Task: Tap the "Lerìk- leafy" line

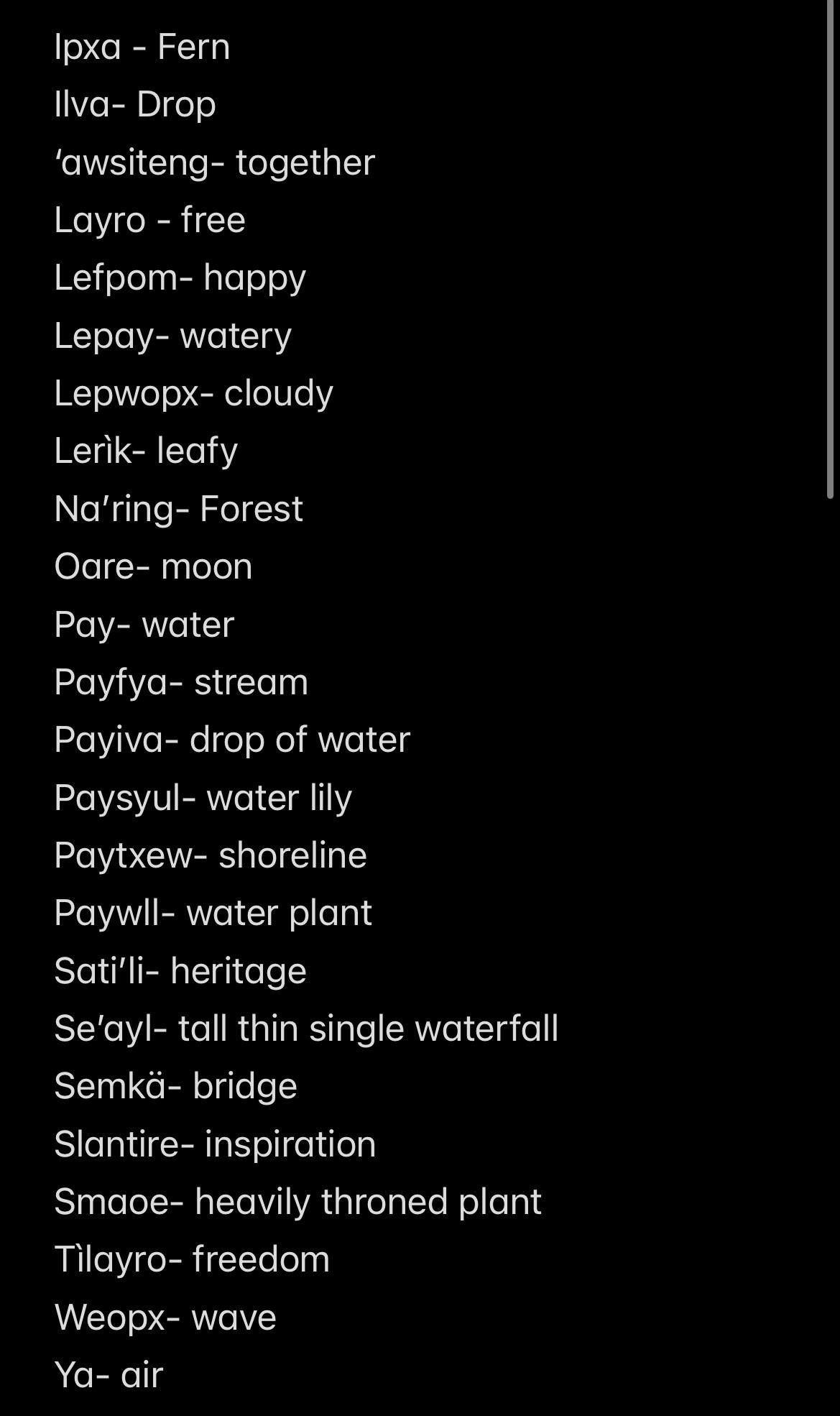Action: [146, 451]
